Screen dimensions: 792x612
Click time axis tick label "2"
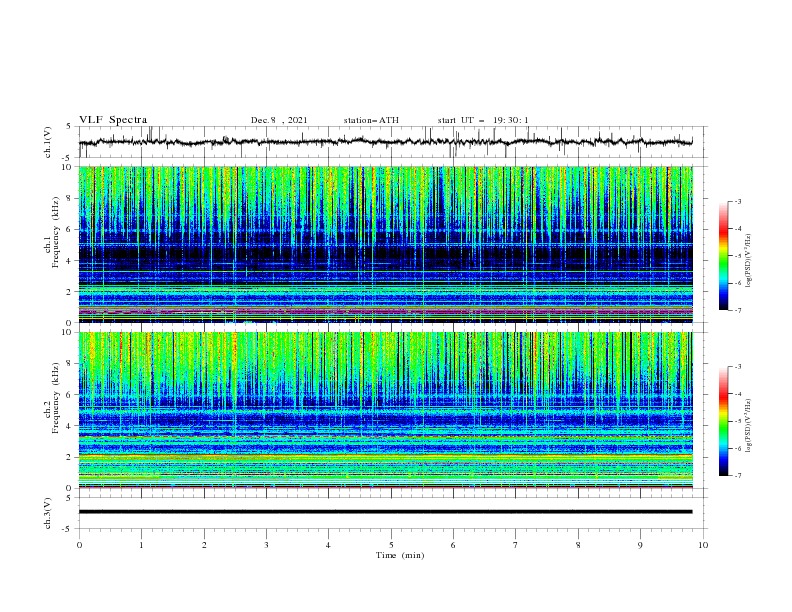[204, 545]
